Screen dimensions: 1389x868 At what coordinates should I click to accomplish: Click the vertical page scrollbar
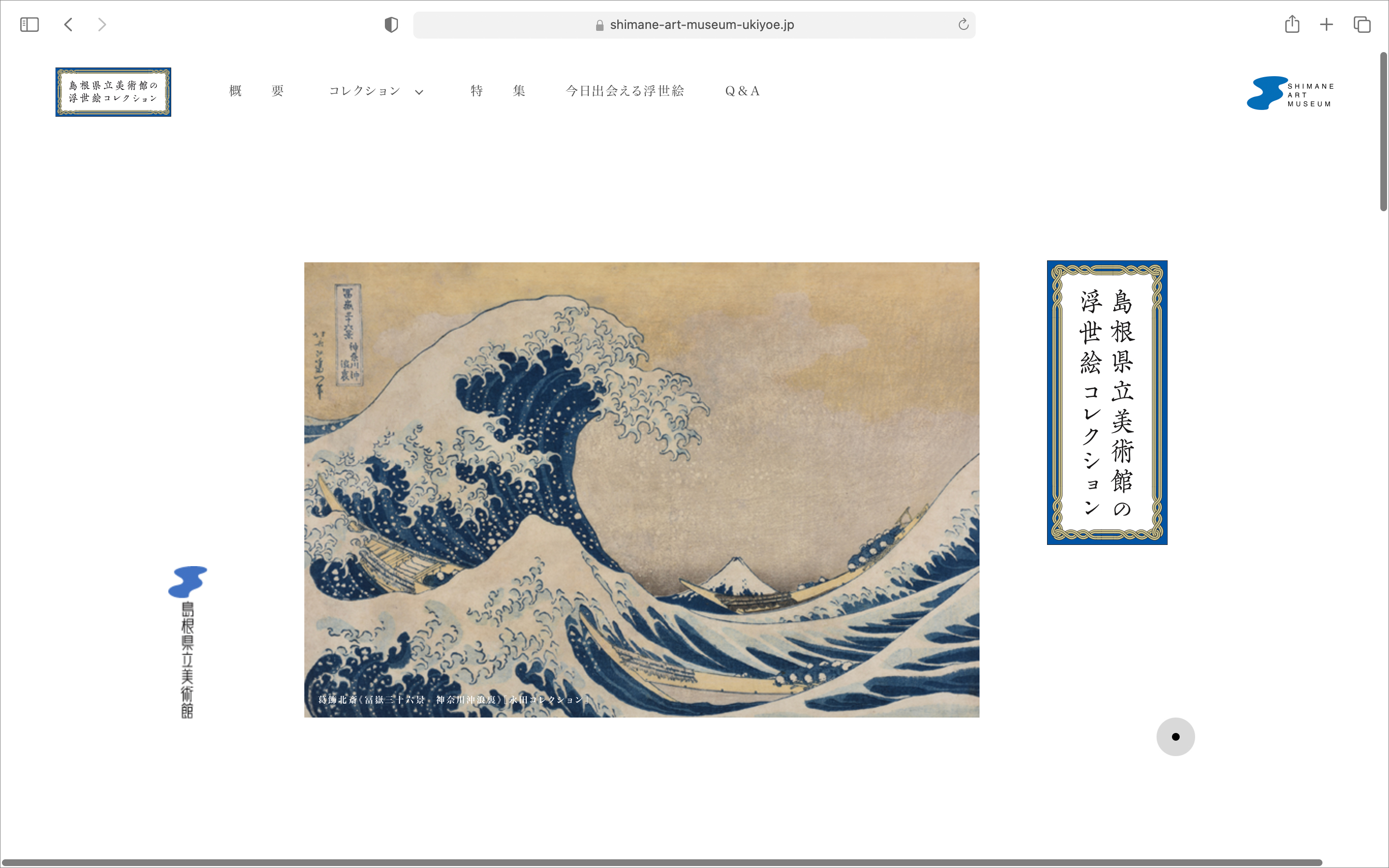point(1383,132)
